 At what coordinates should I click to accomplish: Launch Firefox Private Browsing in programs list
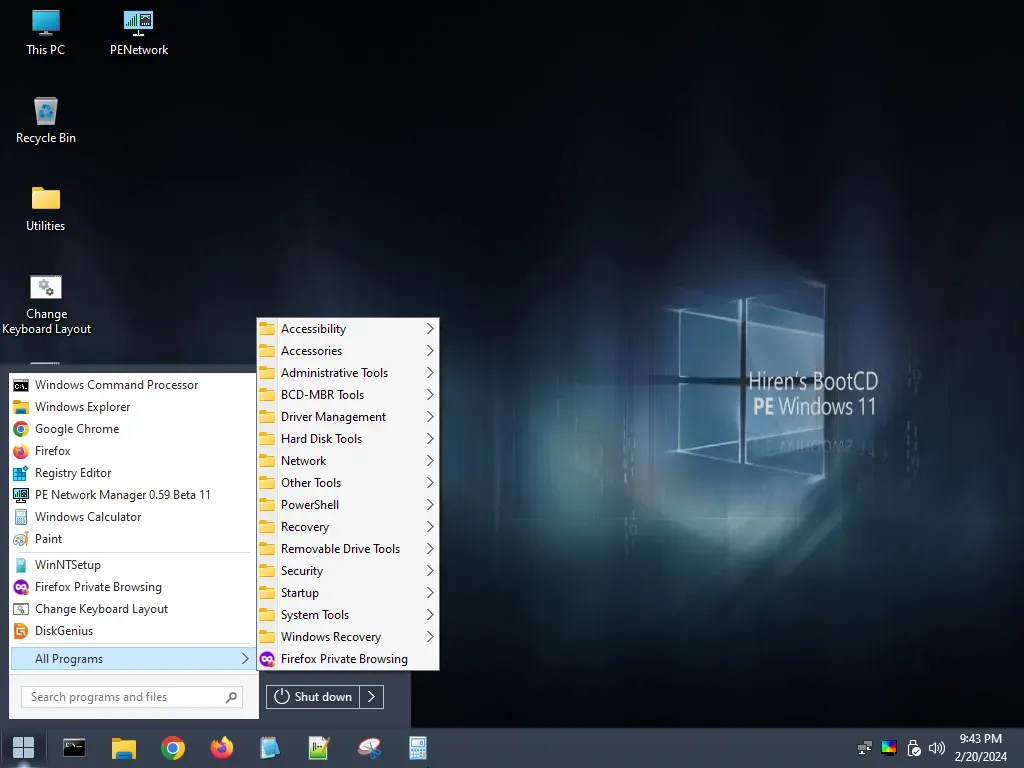(348, 659)
